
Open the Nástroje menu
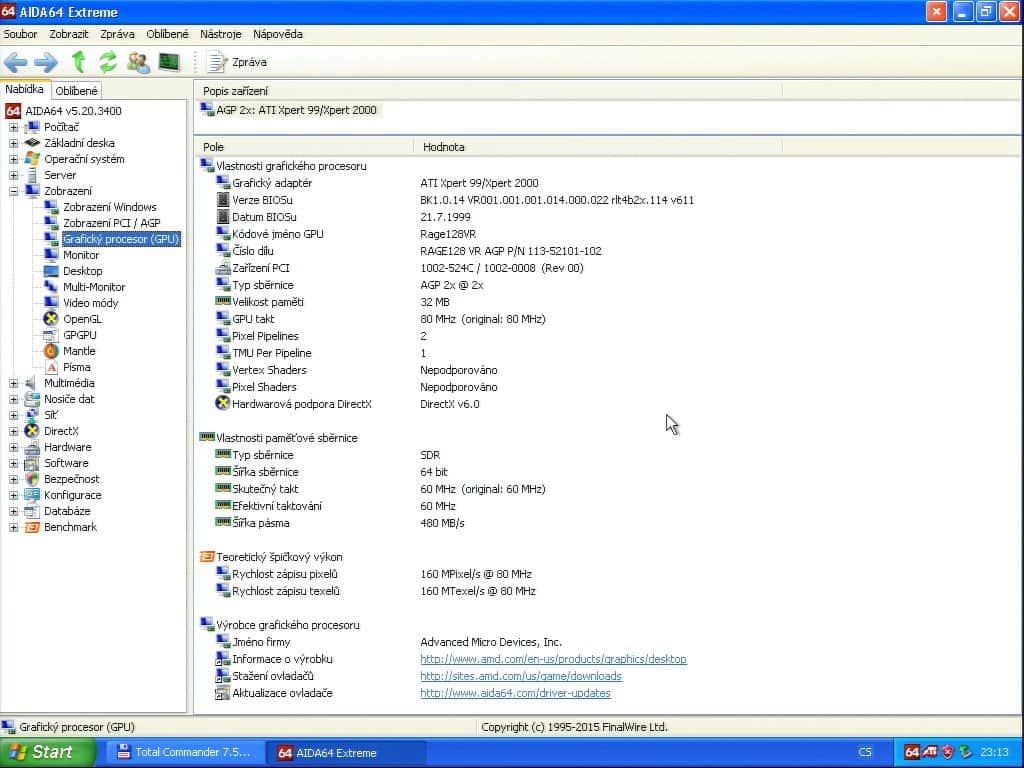click(x=221, y=34)
